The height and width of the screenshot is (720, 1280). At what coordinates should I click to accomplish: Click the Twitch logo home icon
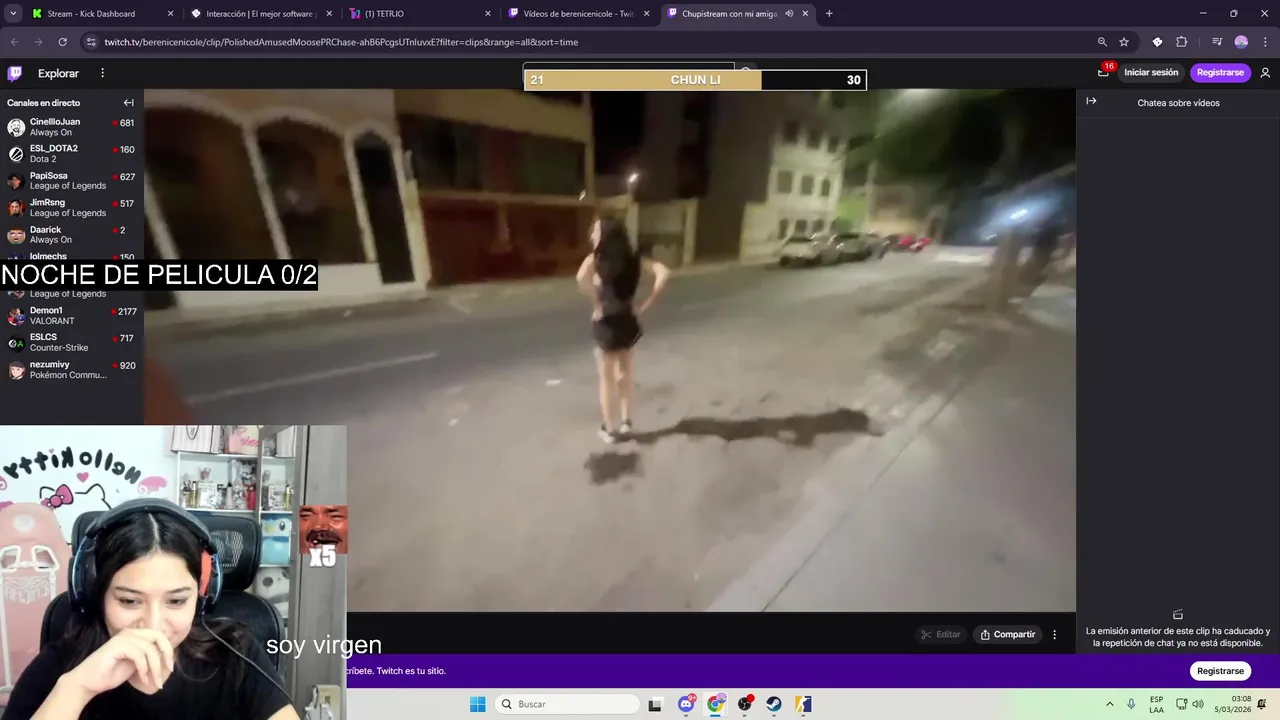(15, 73)
